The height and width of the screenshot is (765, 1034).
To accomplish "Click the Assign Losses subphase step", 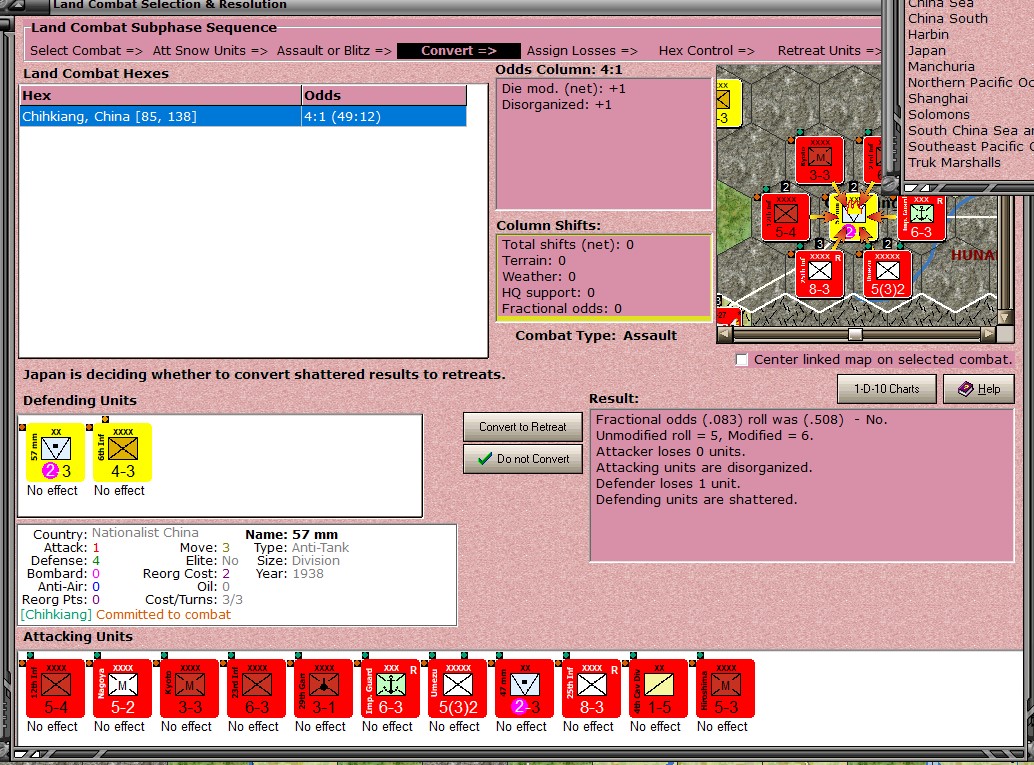I will point(582,51).
